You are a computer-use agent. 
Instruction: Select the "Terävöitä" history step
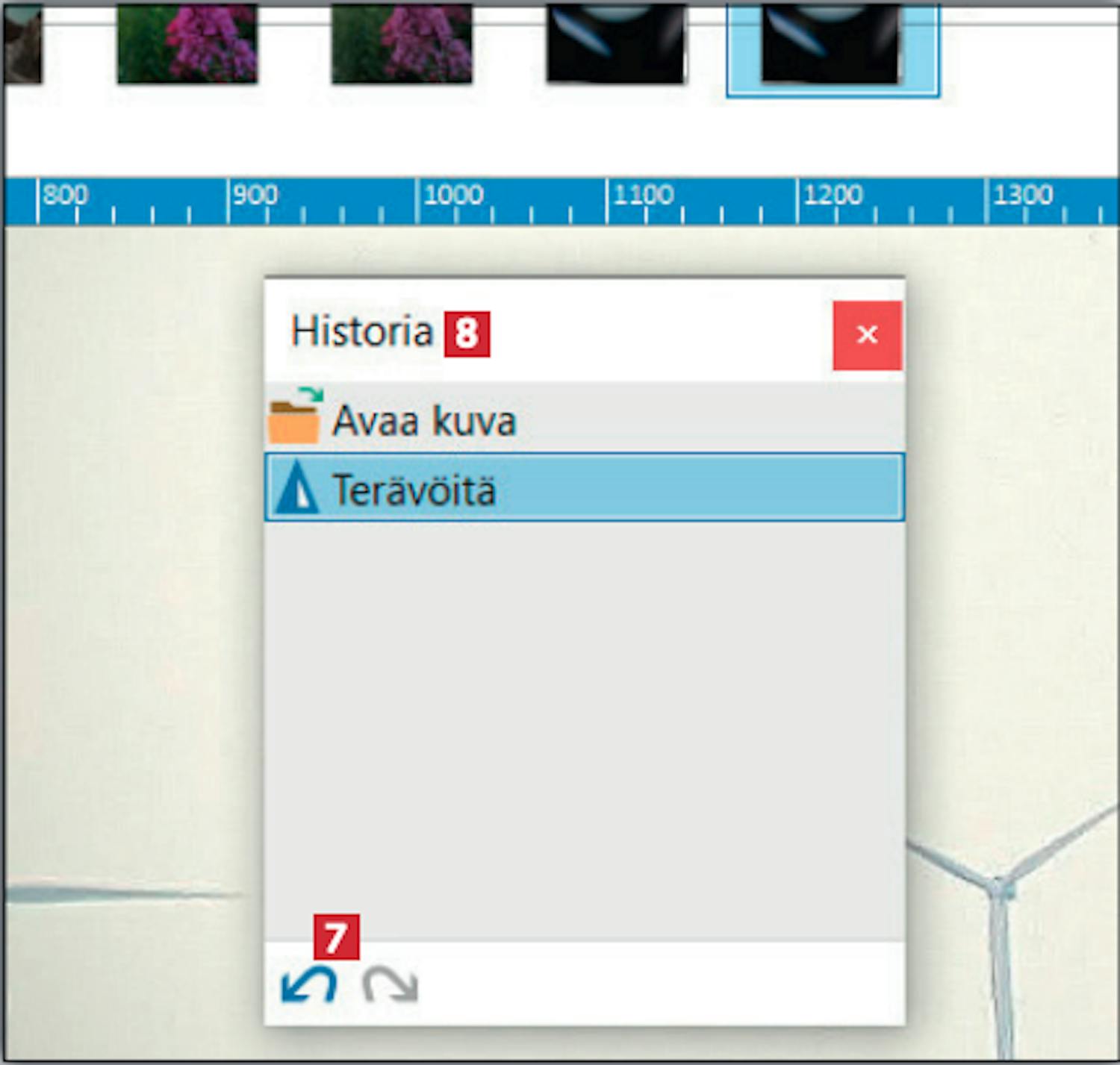585,487
